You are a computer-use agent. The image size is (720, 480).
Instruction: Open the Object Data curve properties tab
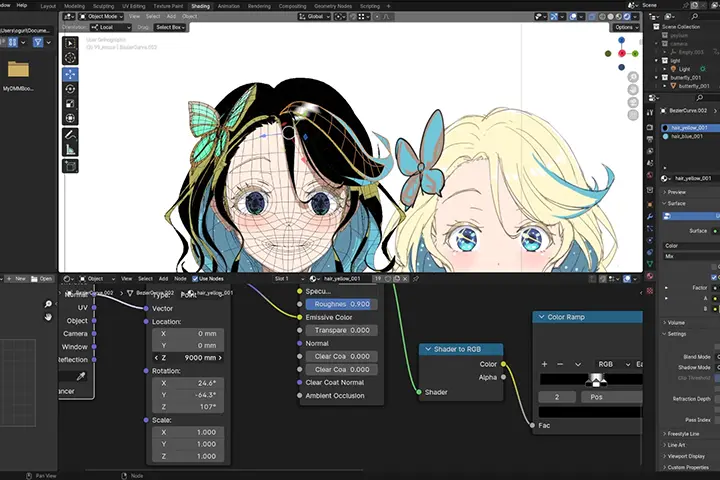(650, 264)
